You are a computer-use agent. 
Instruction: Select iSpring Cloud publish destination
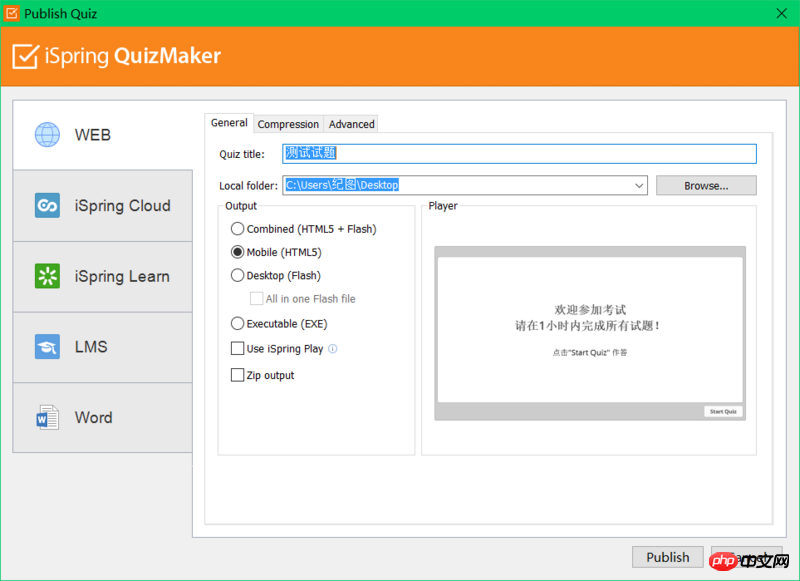[103, 205]
